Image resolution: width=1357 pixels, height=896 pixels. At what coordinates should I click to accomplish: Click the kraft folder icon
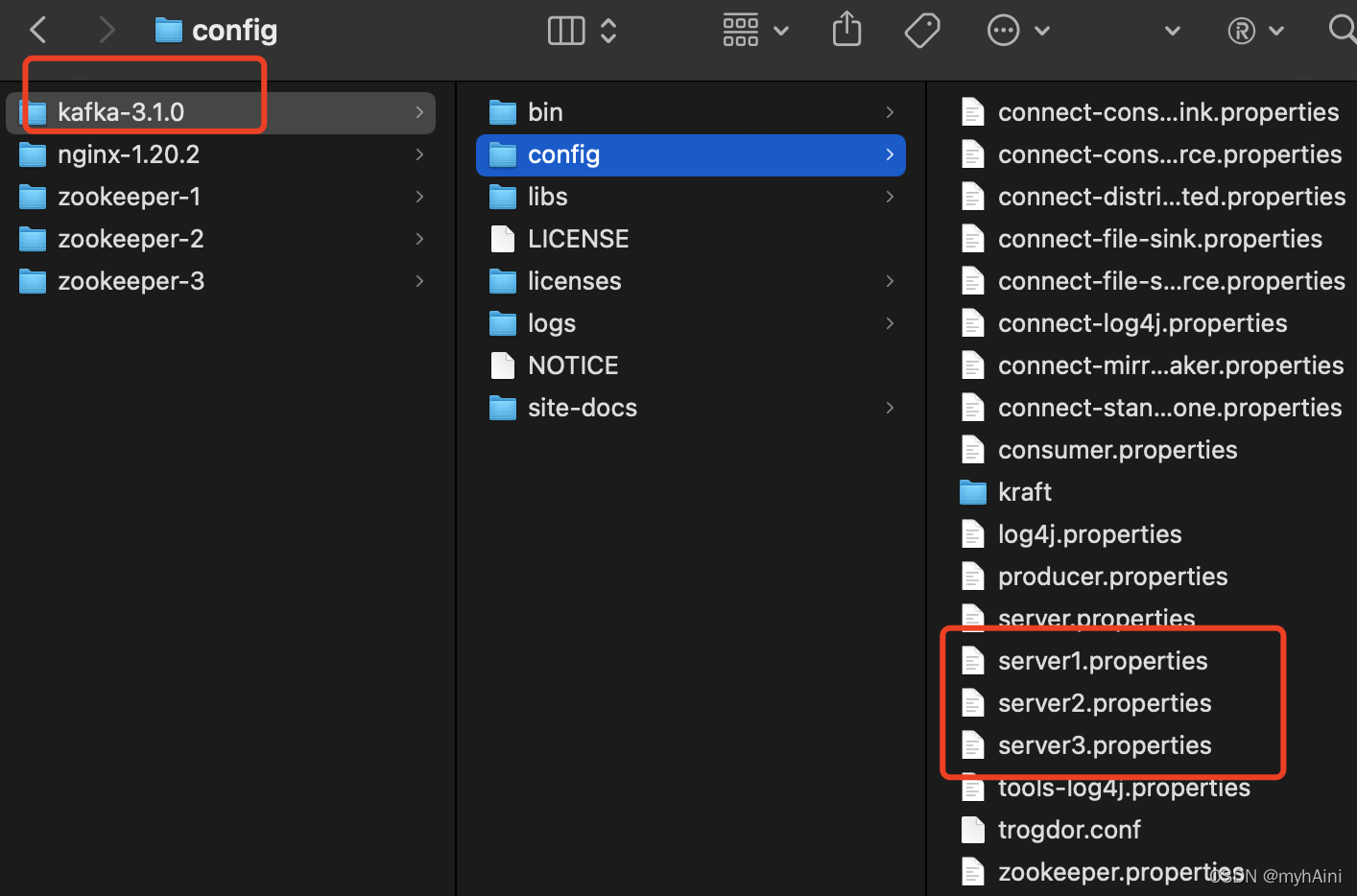click(973, 493)
